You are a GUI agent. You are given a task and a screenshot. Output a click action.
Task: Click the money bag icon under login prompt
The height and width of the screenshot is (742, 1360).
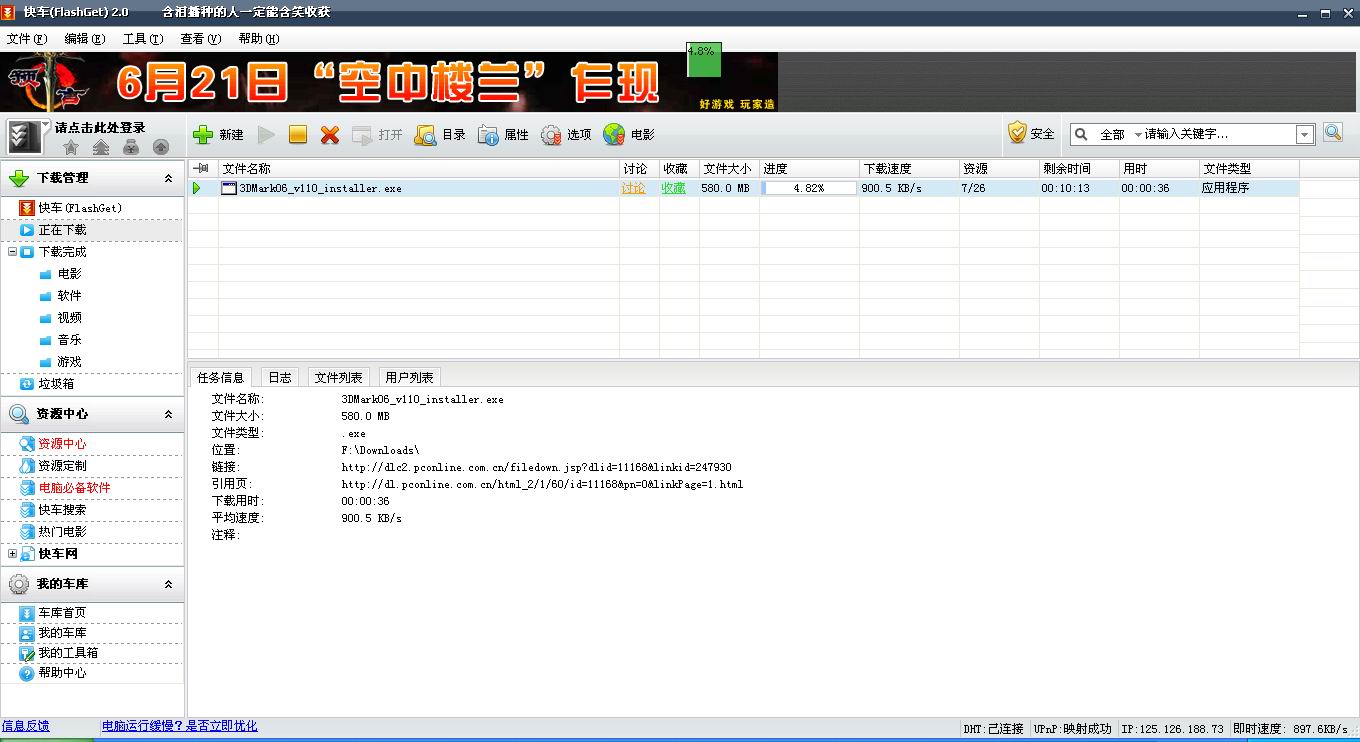131,147
